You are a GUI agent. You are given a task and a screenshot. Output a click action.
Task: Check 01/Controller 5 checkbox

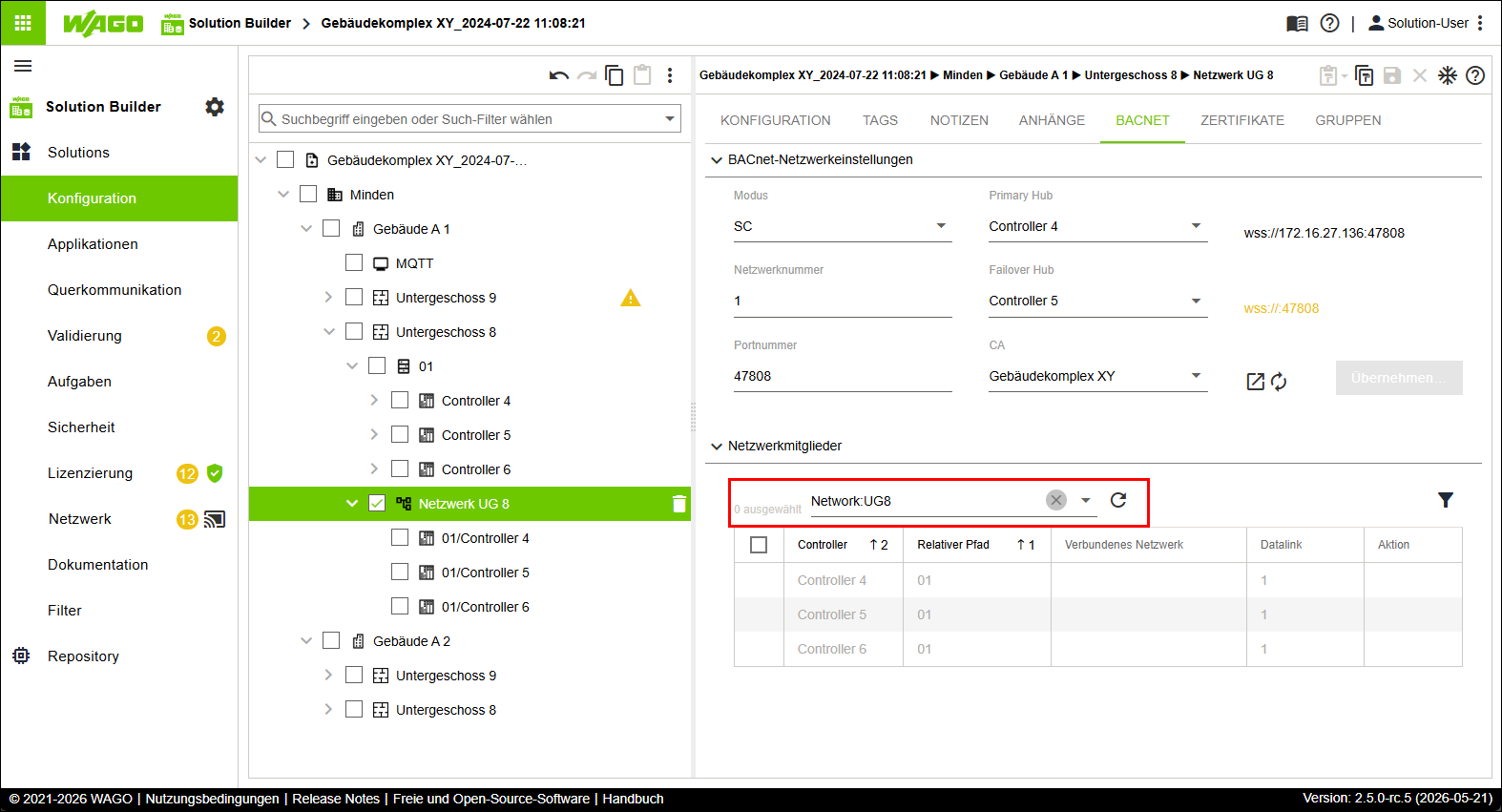click(400, 572)
